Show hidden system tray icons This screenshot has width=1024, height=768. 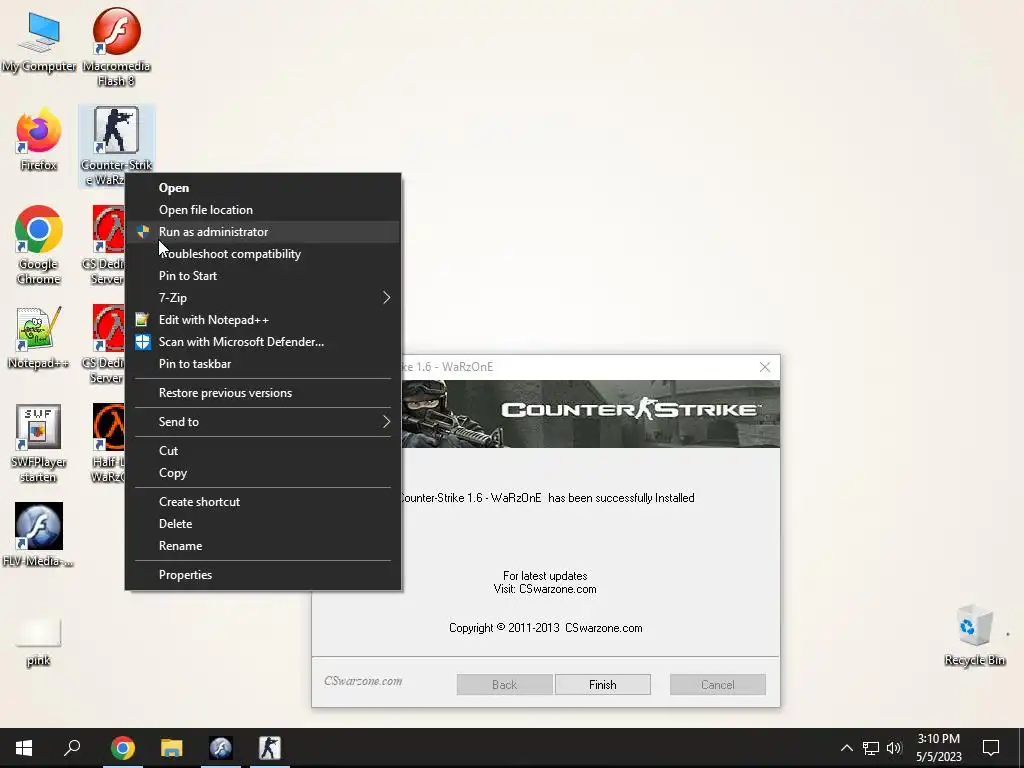(x=846, y=748)
